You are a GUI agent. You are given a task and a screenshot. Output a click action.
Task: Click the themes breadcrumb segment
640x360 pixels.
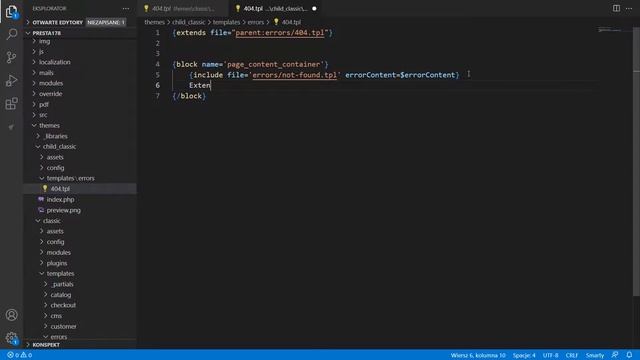pos(154,22)
